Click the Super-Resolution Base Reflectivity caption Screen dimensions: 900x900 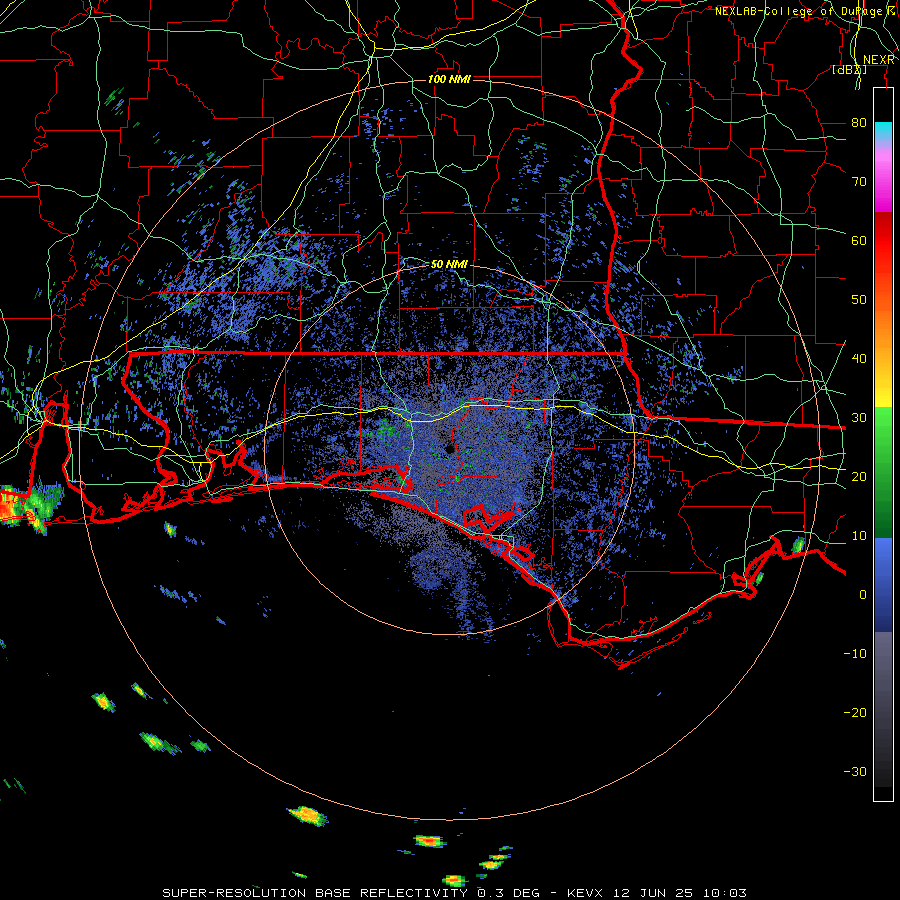click(454, 893)
